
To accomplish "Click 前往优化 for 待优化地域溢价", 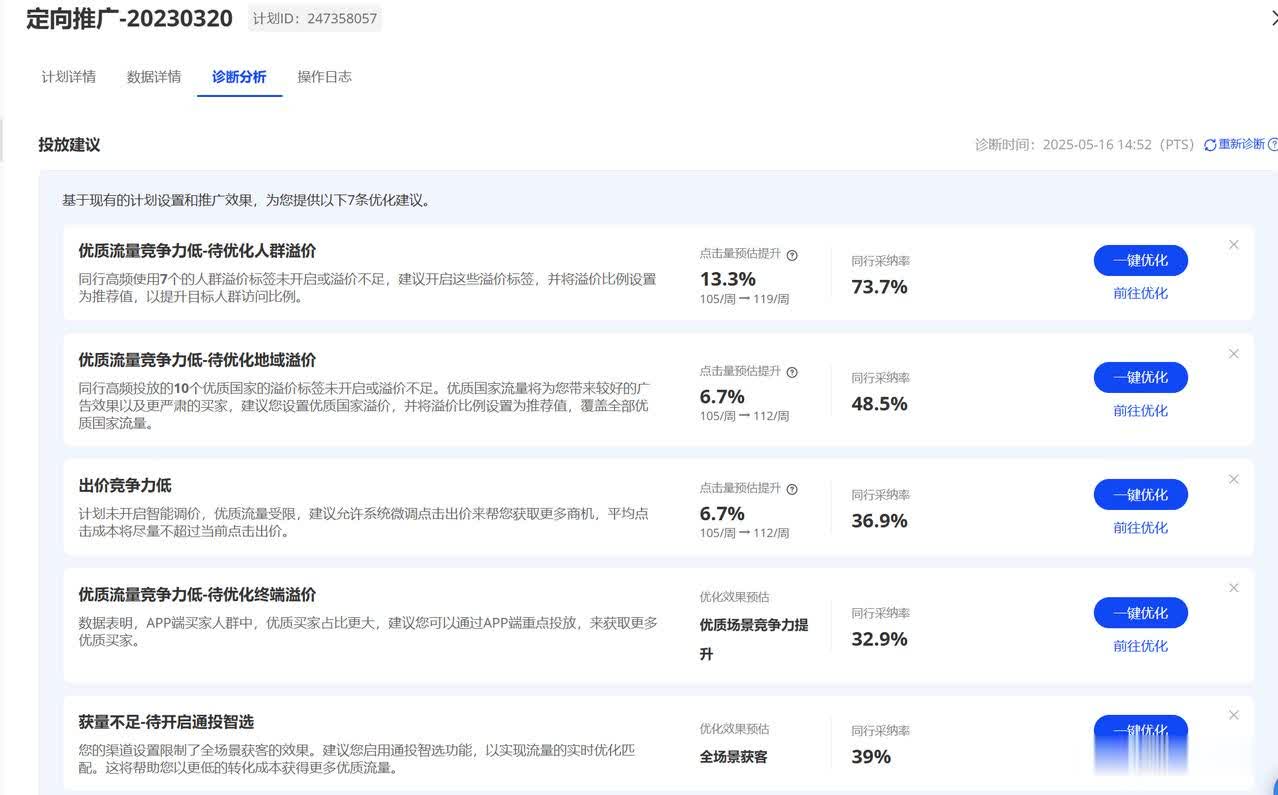I will (1140, 410).
